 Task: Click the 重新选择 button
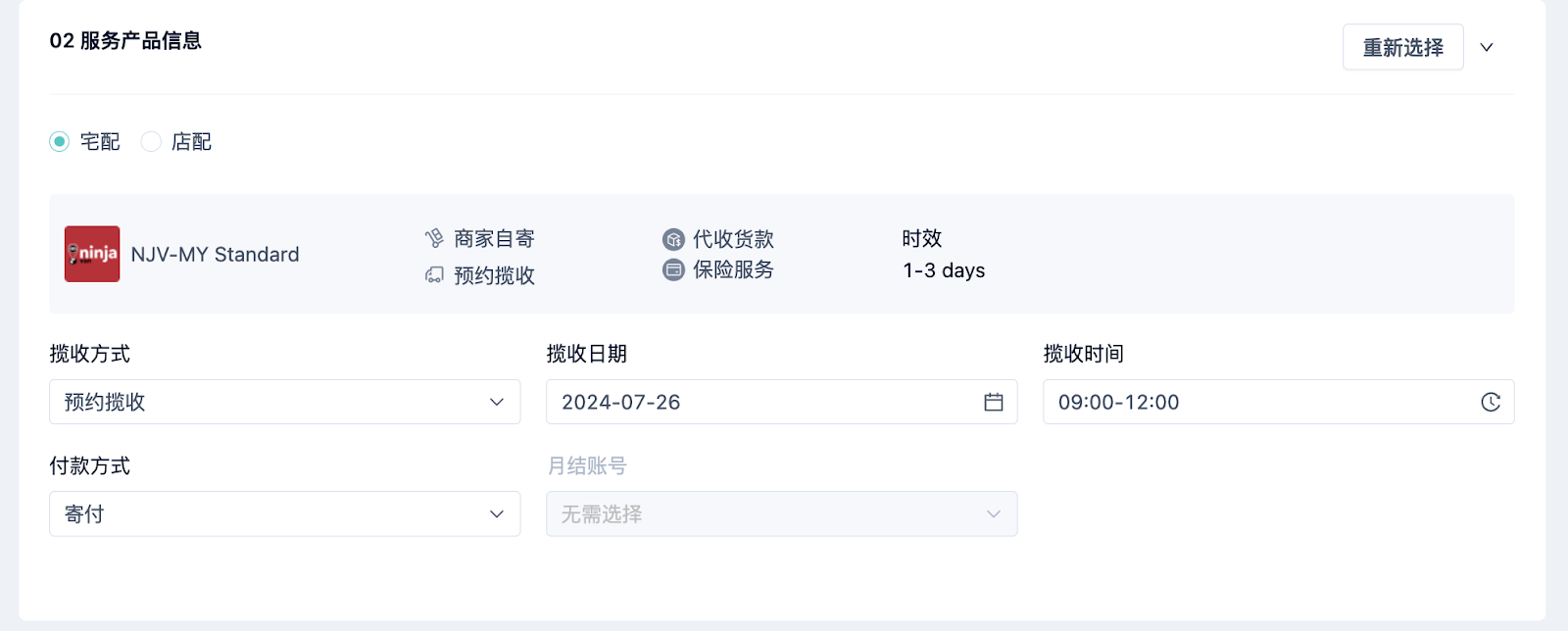(x=1403, y=47)
